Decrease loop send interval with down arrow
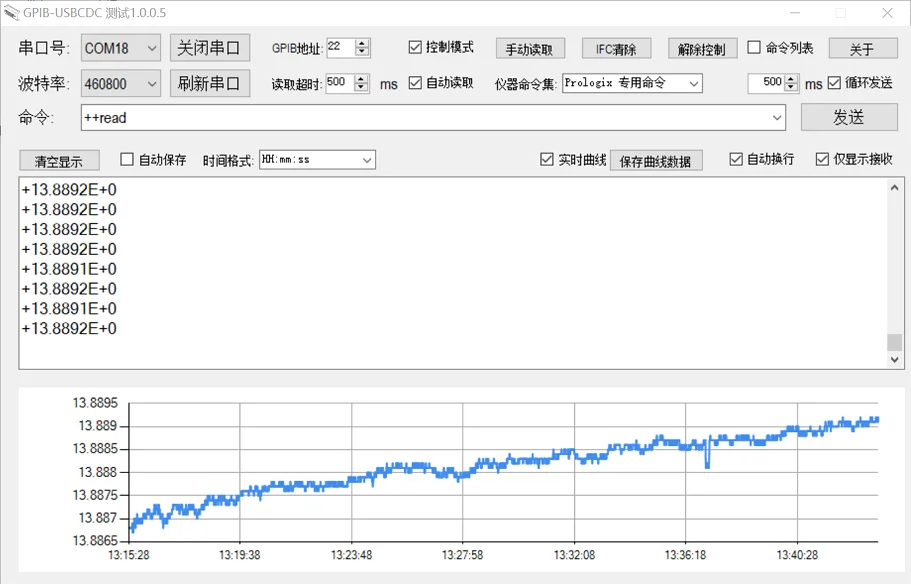The image size is (911, 584). coord(791,88)
